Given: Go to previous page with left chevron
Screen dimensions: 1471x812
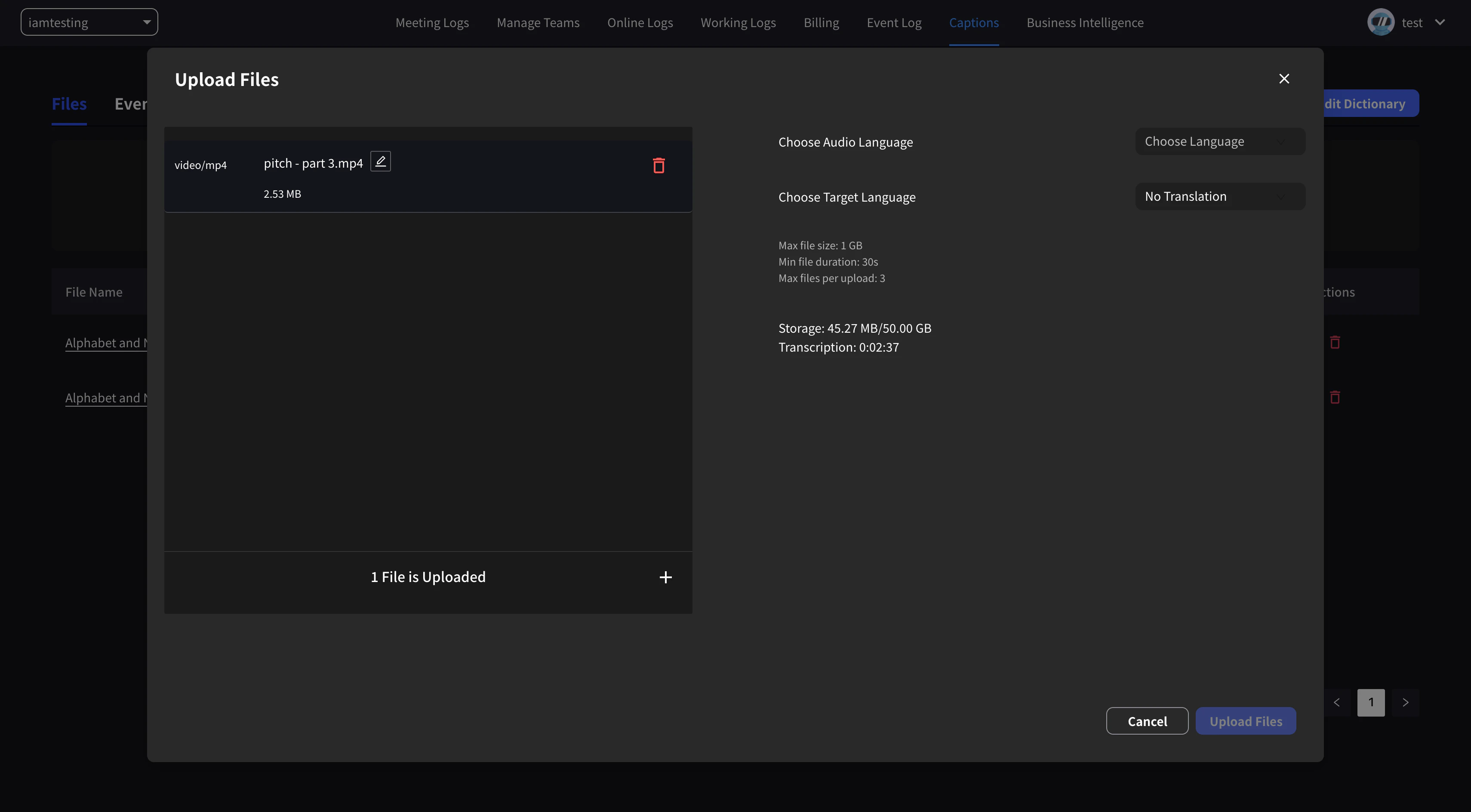Looking at the screenshot, I should [1336, 702].
